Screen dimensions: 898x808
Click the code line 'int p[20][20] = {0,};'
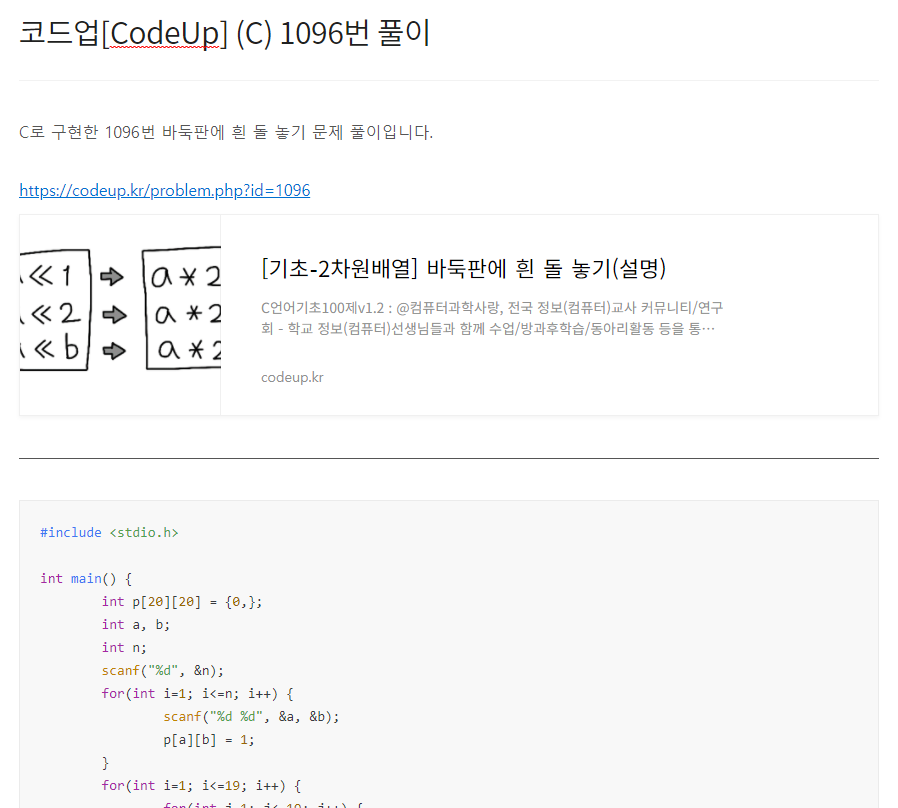coord(182,602)
